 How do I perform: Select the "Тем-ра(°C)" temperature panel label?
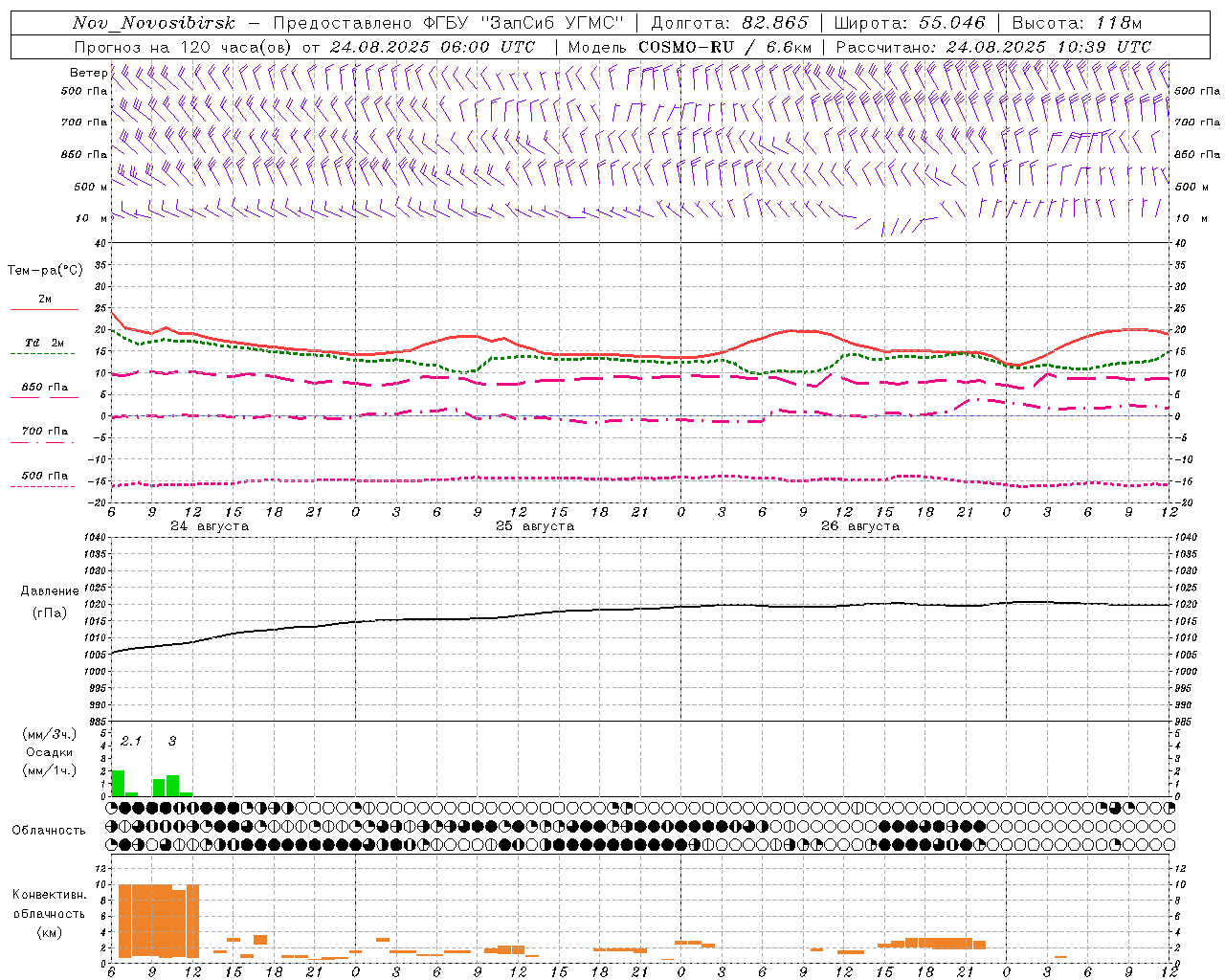(x=45, y=271)
